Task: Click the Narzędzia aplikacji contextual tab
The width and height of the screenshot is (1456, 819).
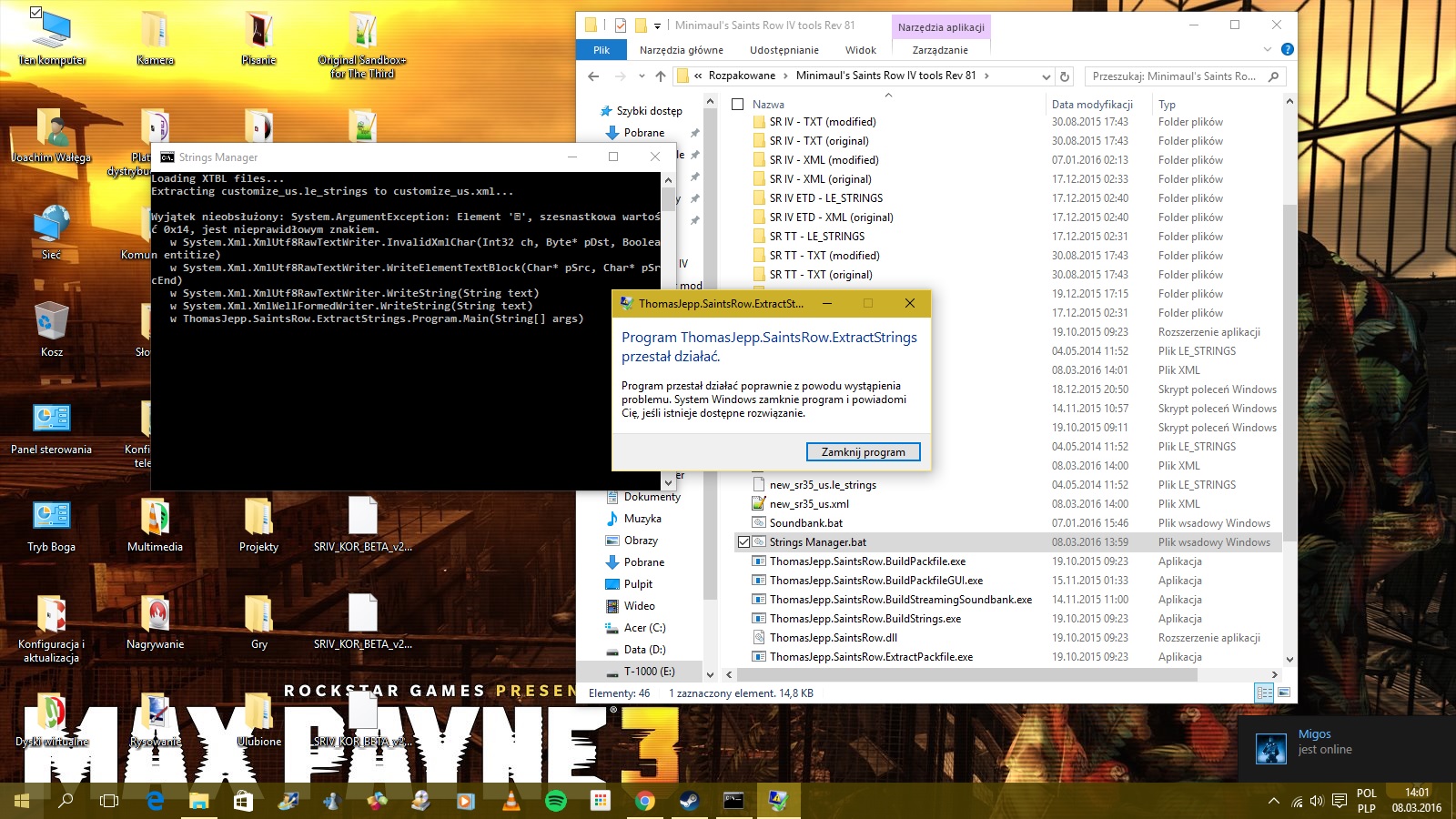Action: (941, 27)
